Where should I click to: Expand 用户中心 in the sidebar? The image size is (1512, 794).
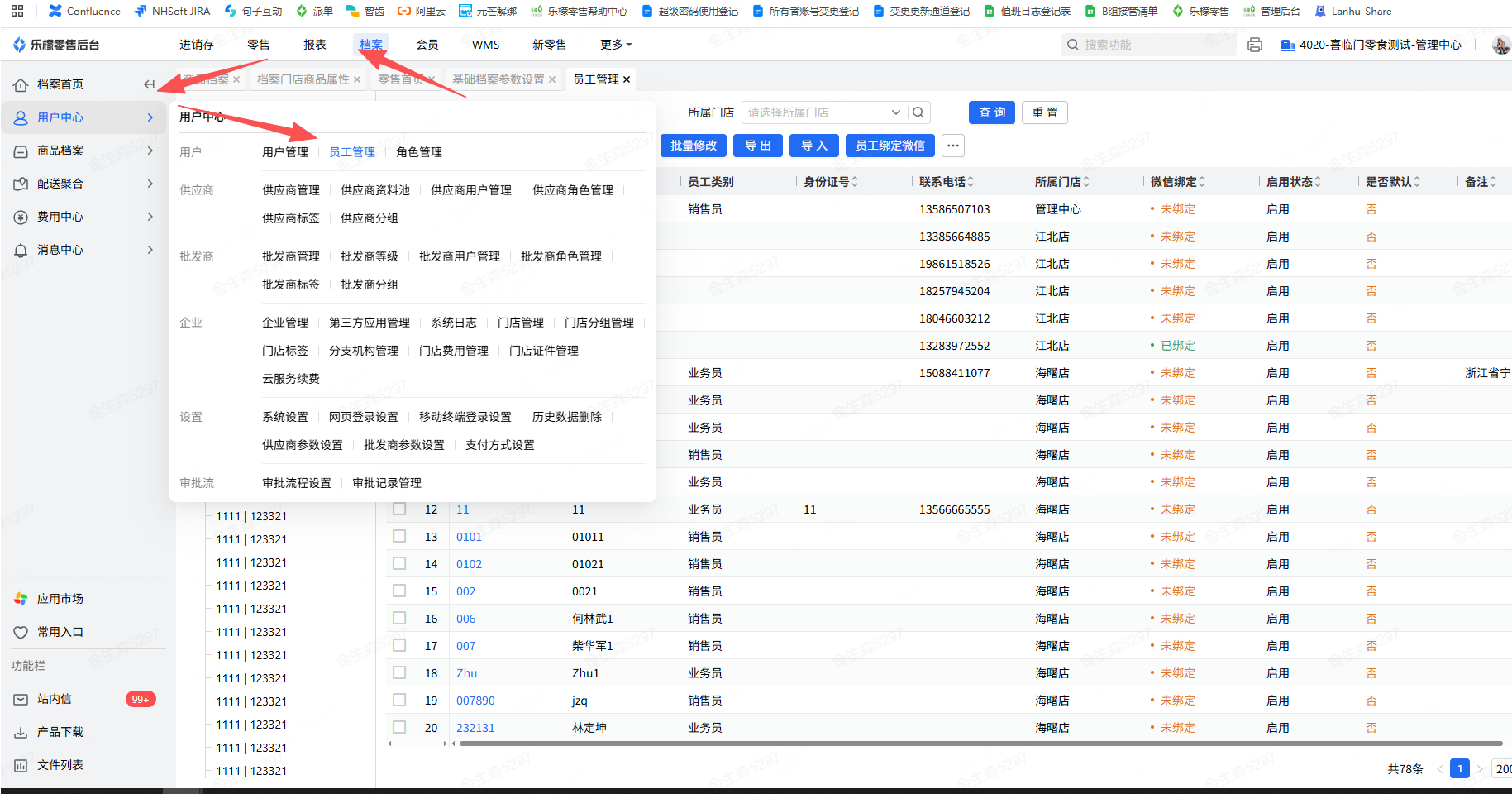83,117
